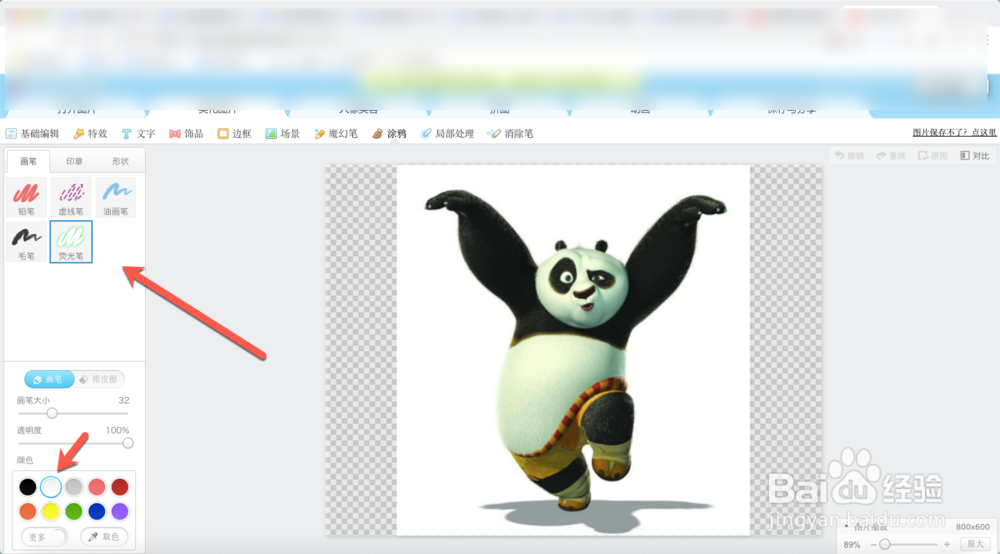Pick the orange color swatch
The width and height of the screenshot is (1000, 554).
tap(27, 511)
